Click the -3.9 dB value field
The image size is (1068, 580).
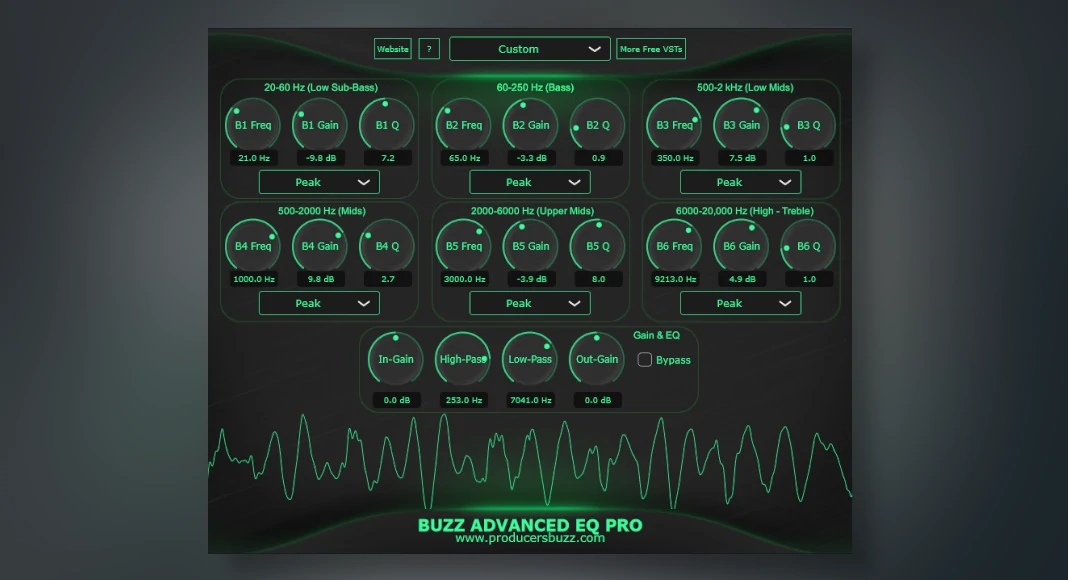[x=531, y=279]
